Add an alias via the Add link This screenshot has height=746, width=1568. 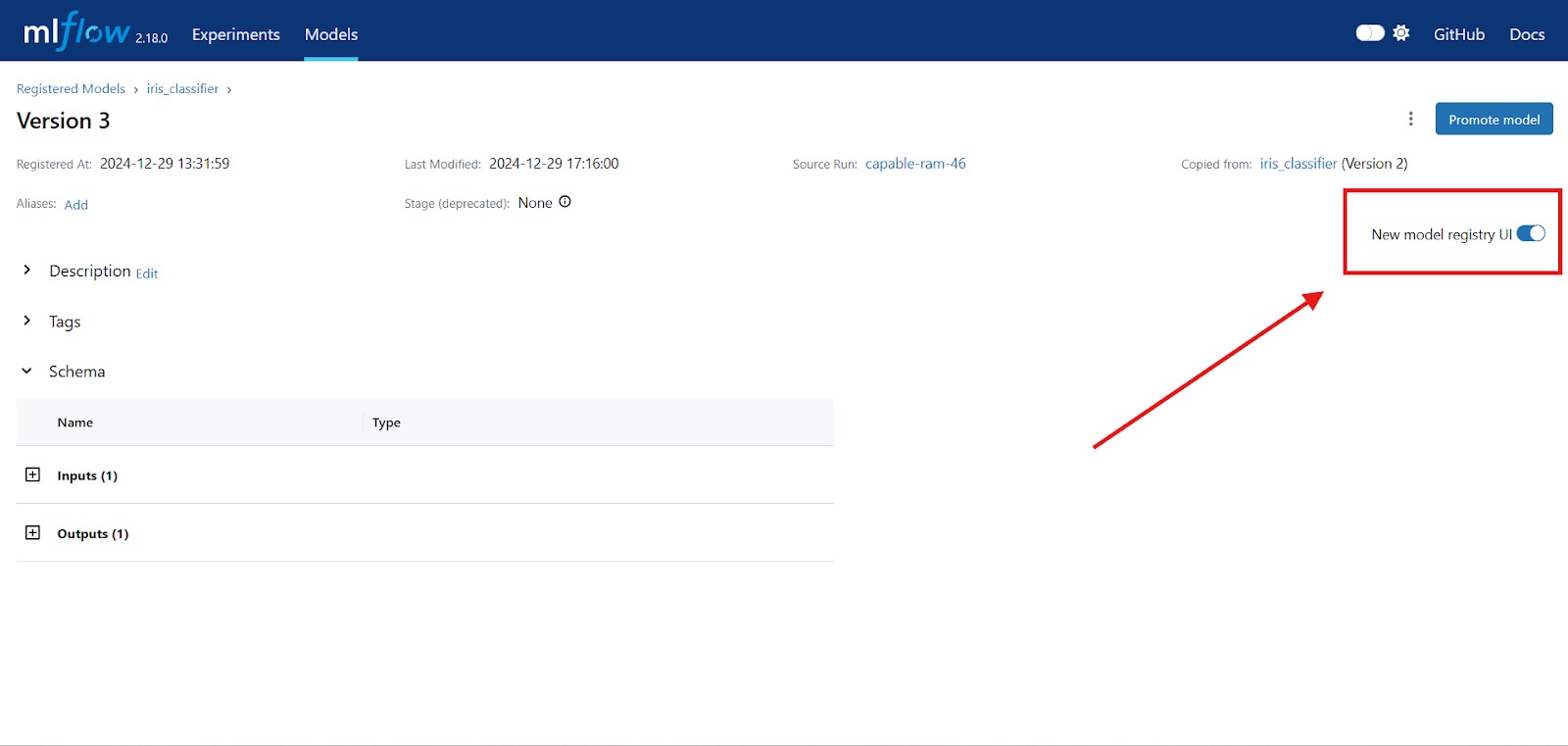[76, 204]
